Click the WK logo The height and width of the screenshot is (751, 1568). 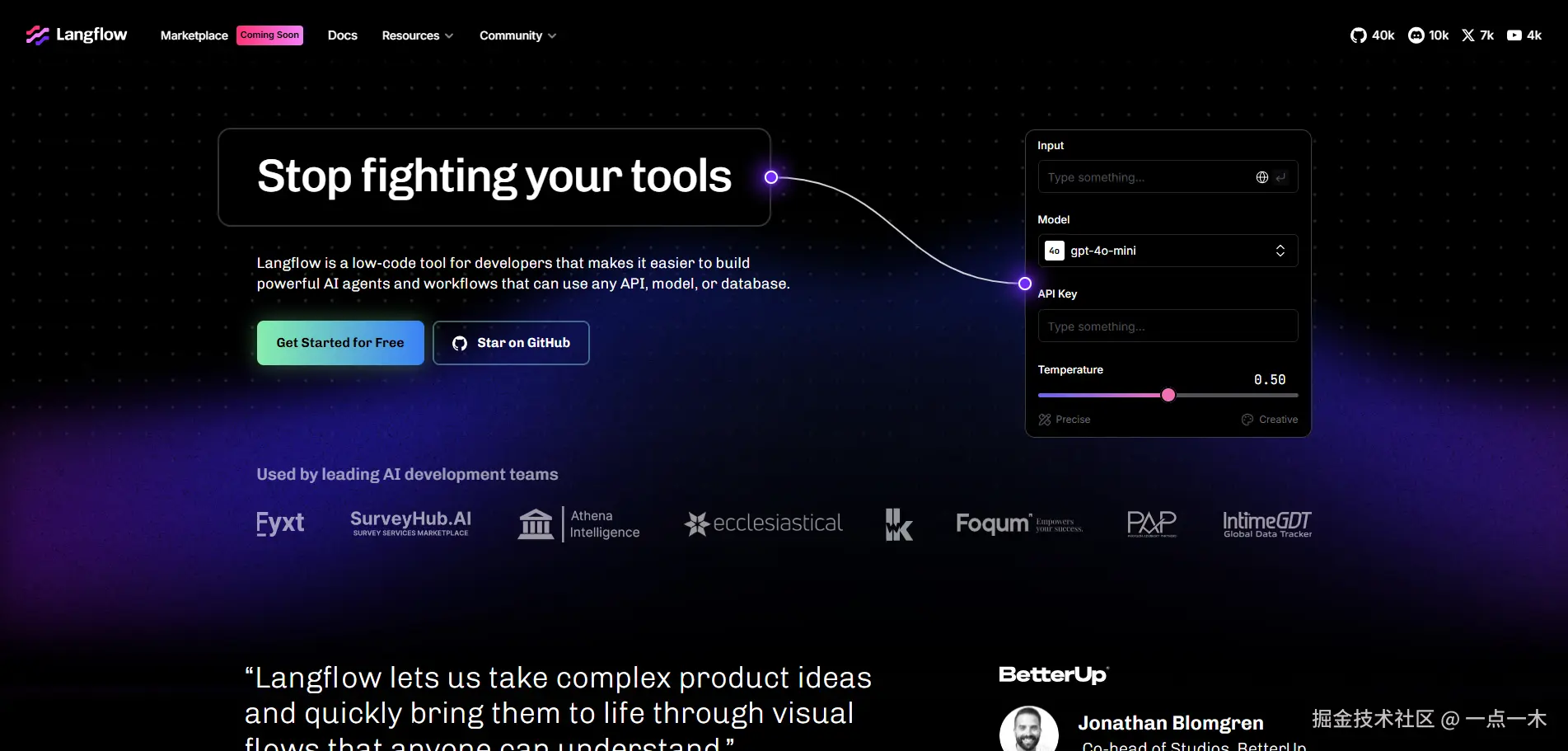pos(898,524)
